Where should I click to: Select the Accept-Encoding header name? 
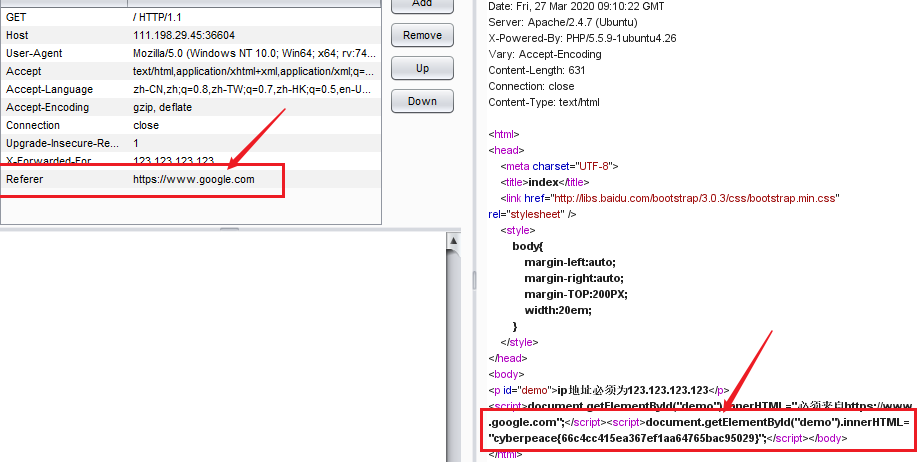coord(48,108)
